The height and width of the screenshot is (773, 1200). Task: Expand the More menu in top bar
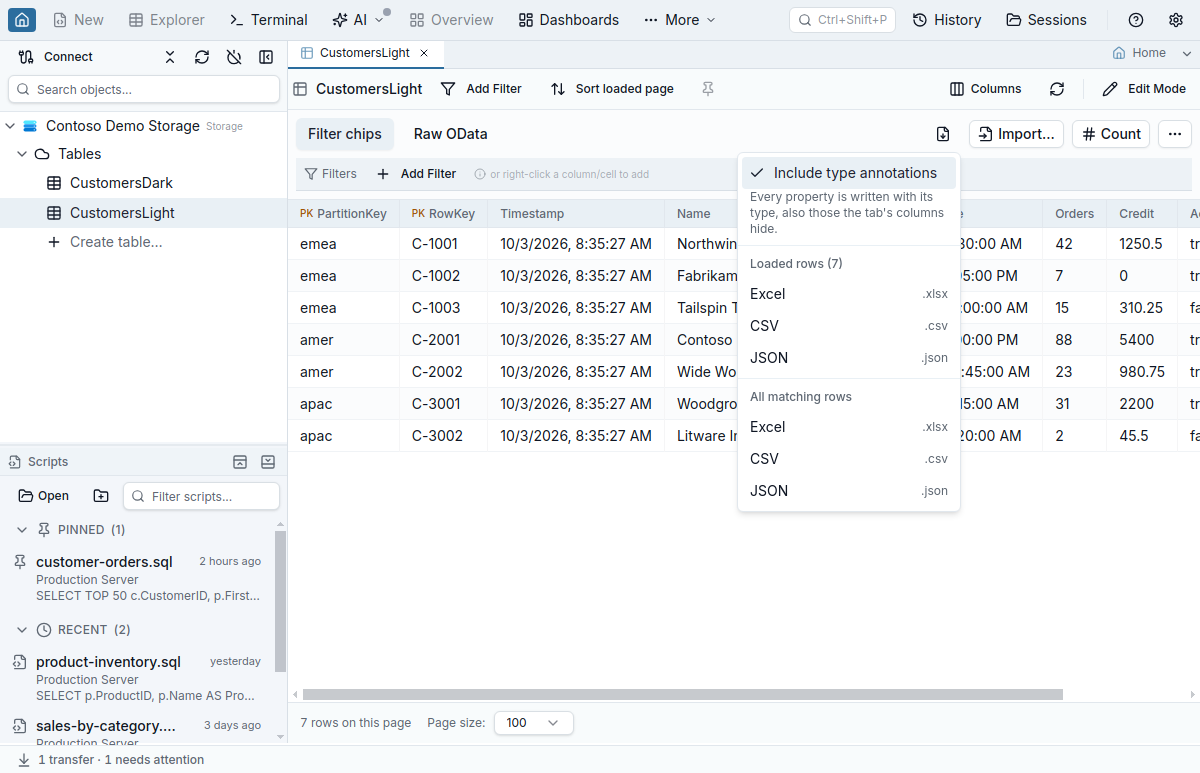coord(680,20)
